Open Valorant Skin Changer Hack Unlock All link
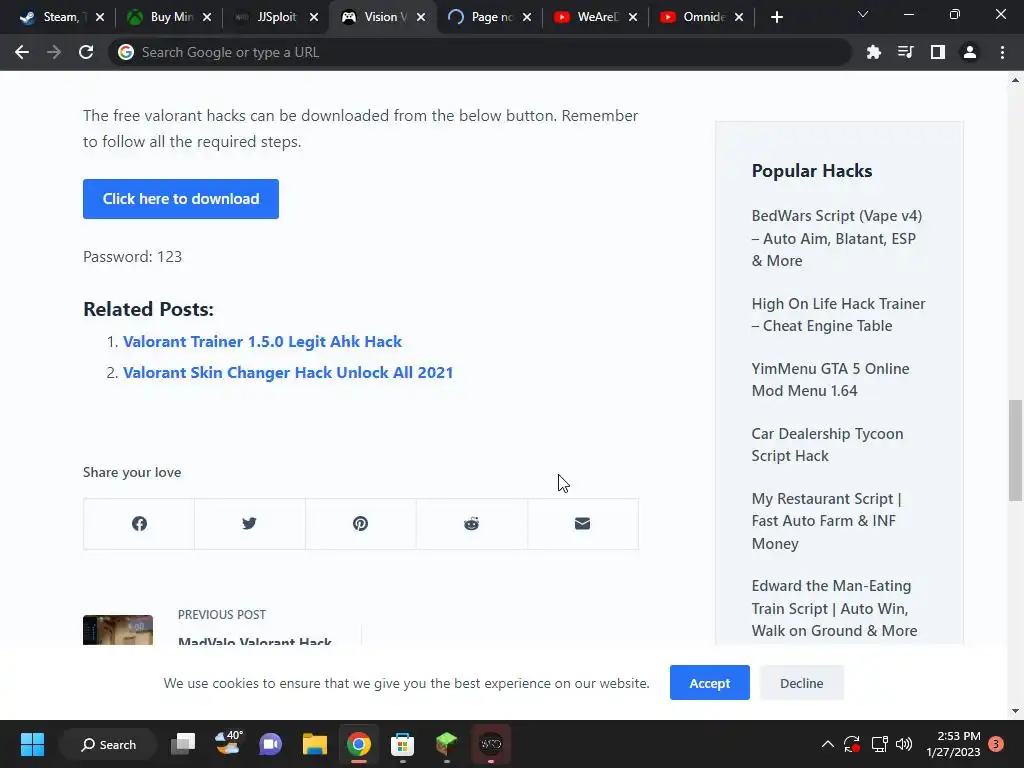The height and width of the screenshot is (768, 1024). pos(288,372)
